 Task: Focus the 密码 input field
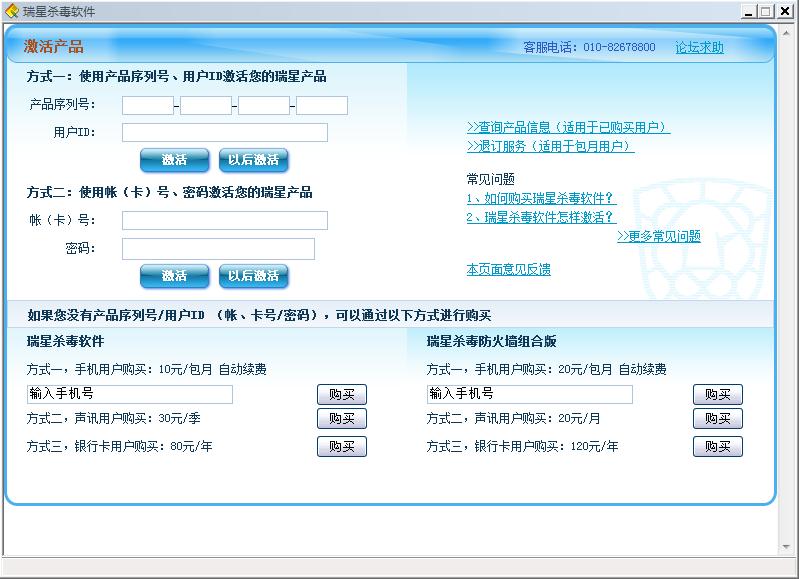pyautogui.click(x=218, y=249)
